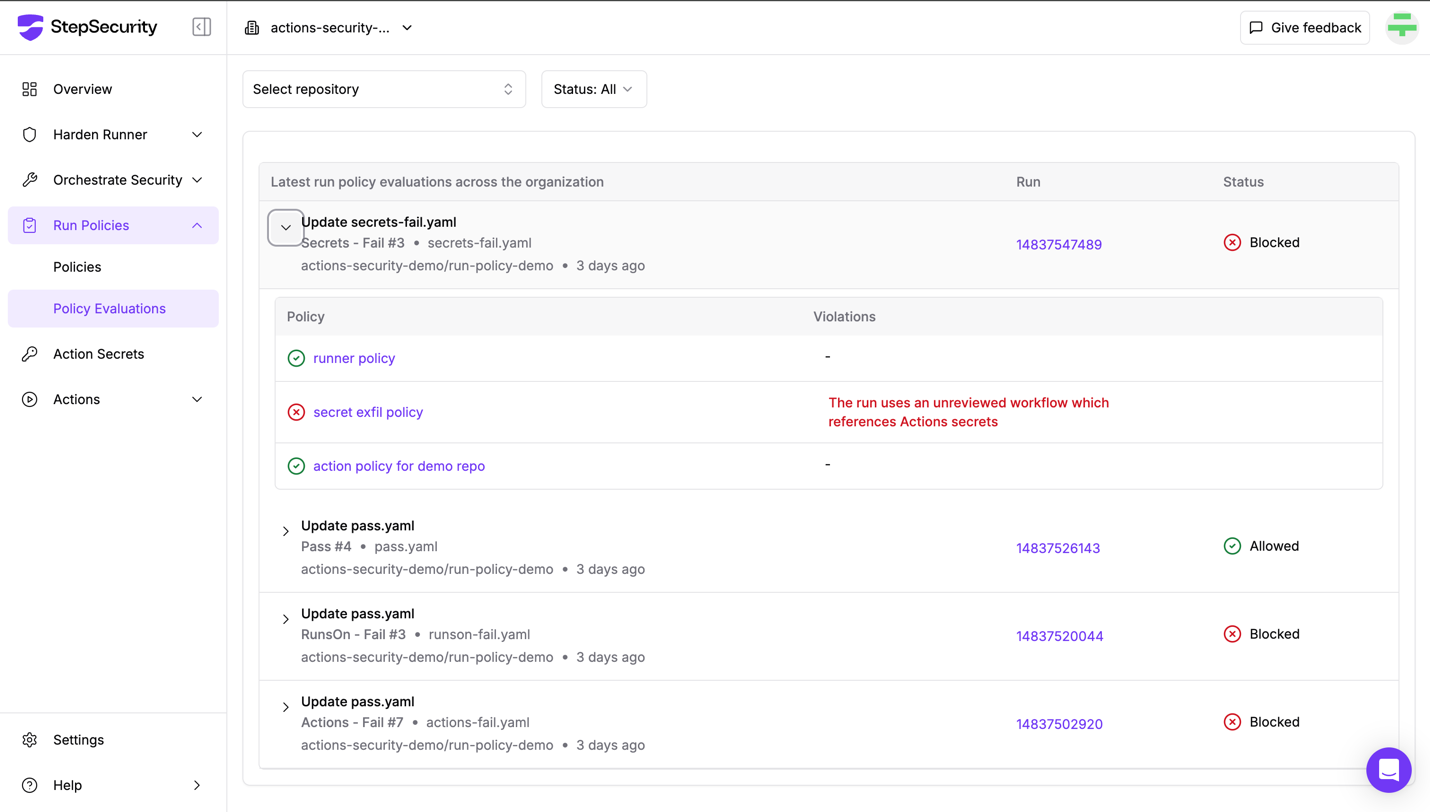Expand the Pass #4 pass.yaml row
The height and width of the screenshot is (812, 1430).
point(286,531)
